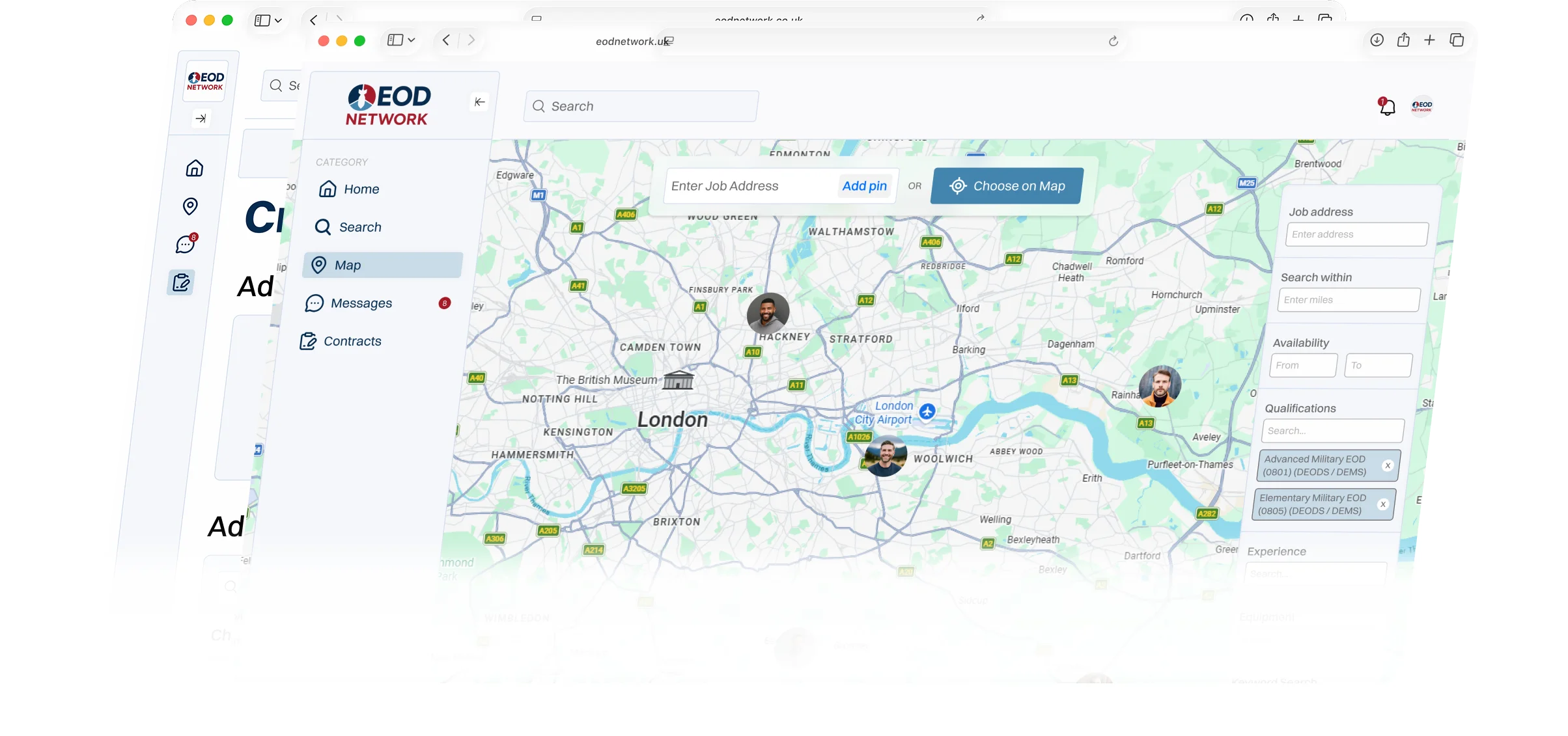The height and width of the screenshot is (736, 1568).
Task: Go to Contracts in sidebar
Action: click(x=352, y=341)
